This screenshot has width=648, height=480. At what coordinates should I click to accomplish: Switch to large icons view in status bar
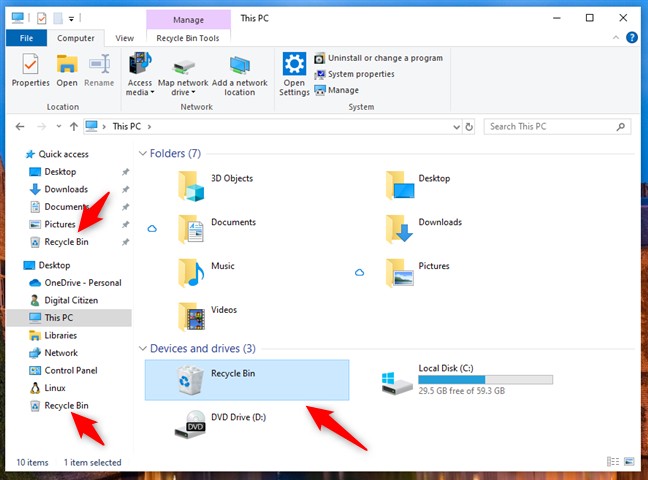click(628, 462)
